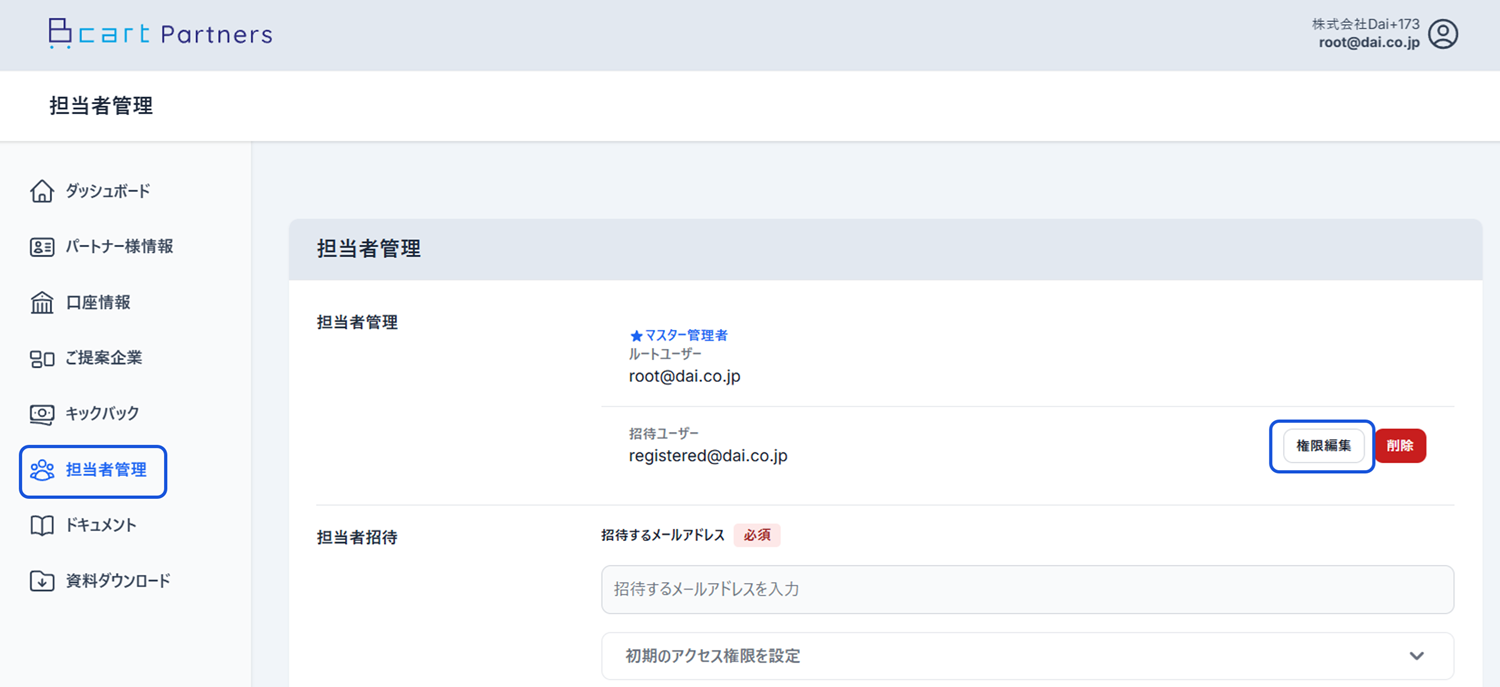Click the 資料ダウンロード download icon
The height and width of the screenshot is (687, 1500).
(42, 581)
